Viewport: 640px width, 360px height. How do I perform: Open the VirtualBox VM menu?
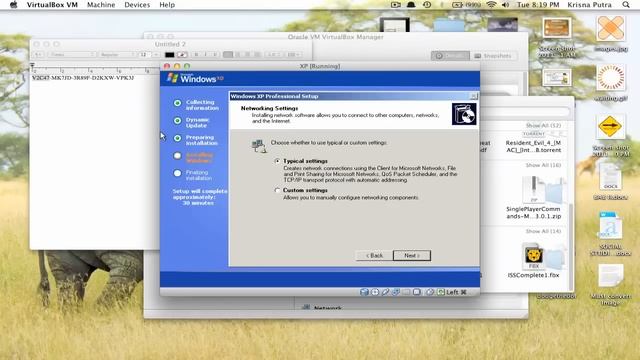point(52,5)
